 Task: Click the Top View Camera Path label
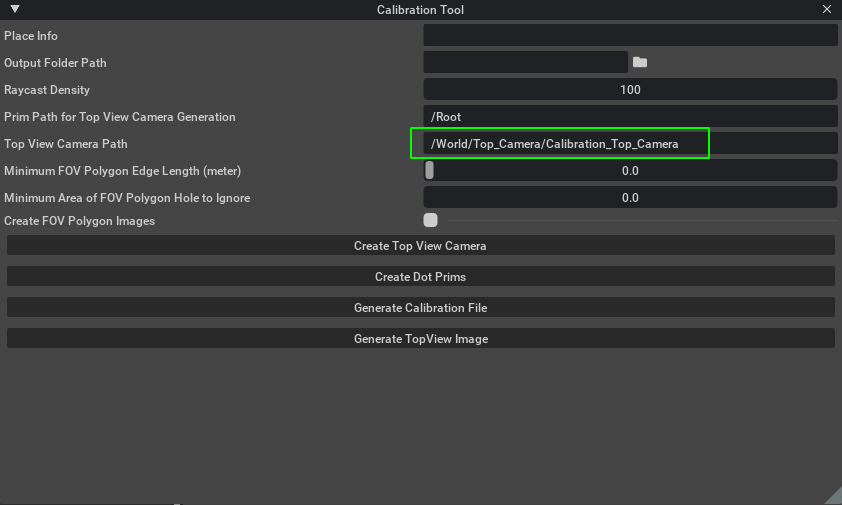point(66,144)
